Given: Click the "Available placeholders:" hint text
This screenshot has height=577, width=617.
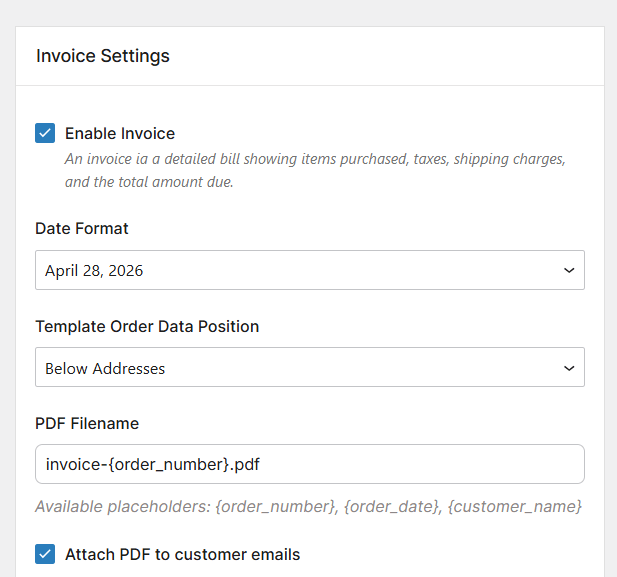Looking at the screenshot, I should click(x=122, y=506).
